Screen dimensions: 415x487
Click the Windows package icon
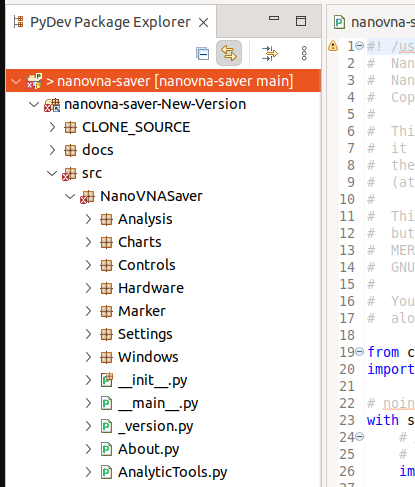[106, 357]
